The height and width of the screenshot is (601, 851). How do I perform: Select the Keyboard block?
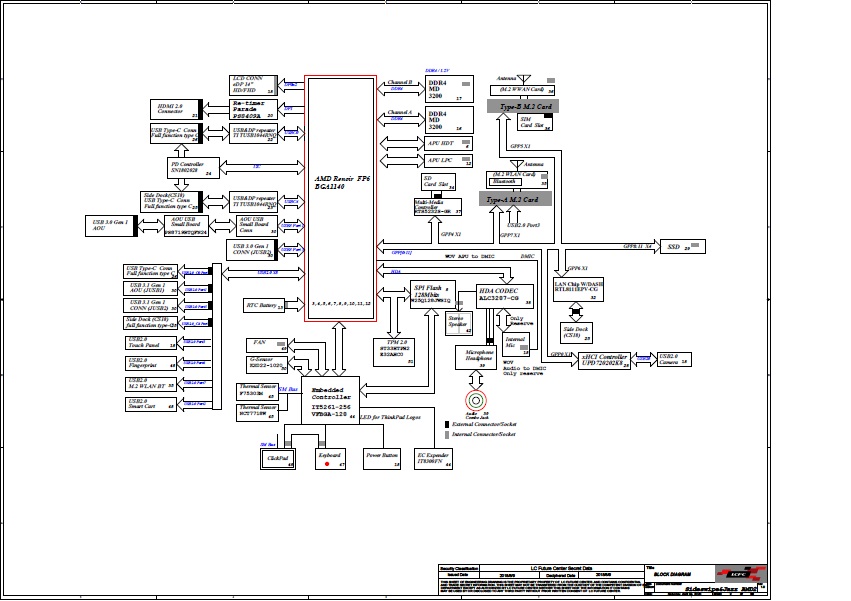pos(330,459)
